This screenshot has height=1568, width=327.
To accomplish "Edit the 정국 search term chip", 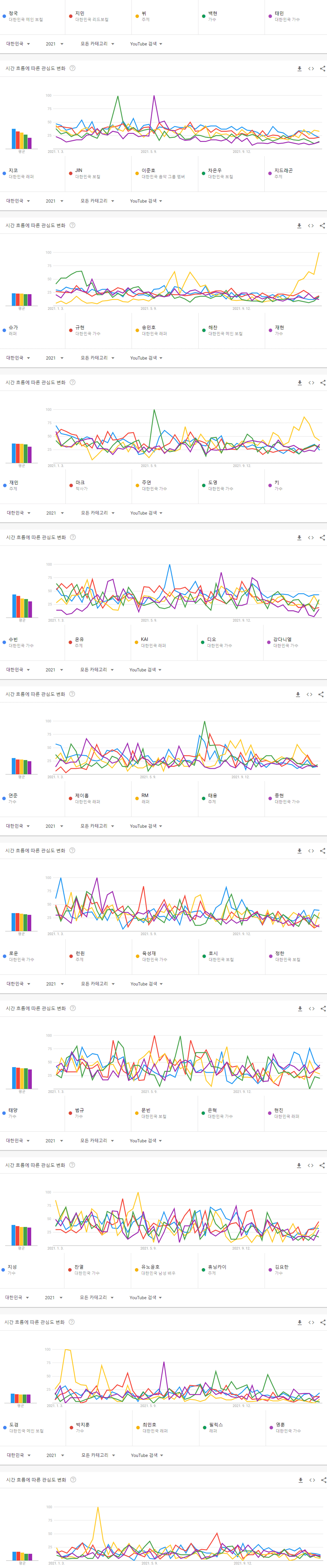I will tap(33, 17).
